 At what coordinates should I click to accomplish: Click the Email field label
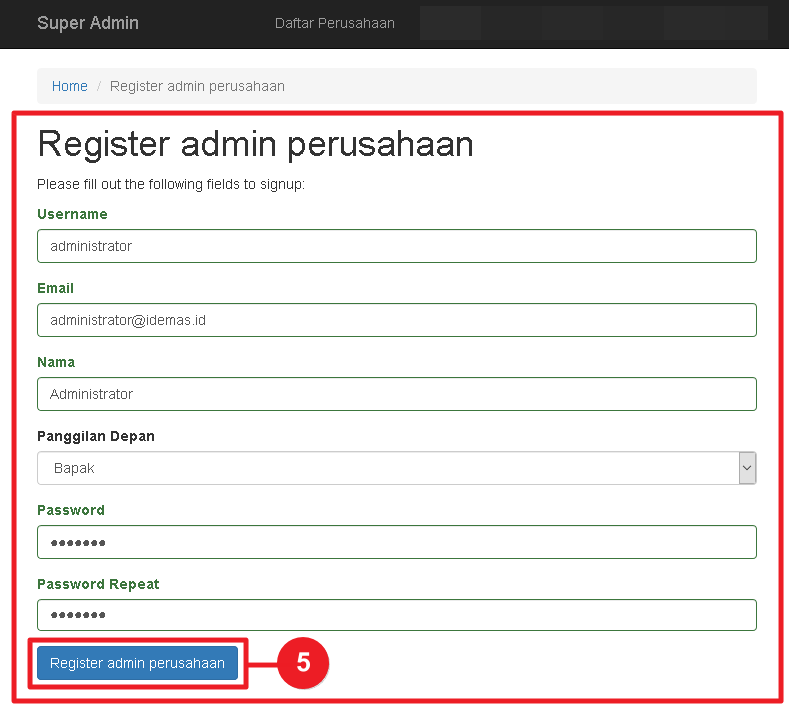pos(56,288)
